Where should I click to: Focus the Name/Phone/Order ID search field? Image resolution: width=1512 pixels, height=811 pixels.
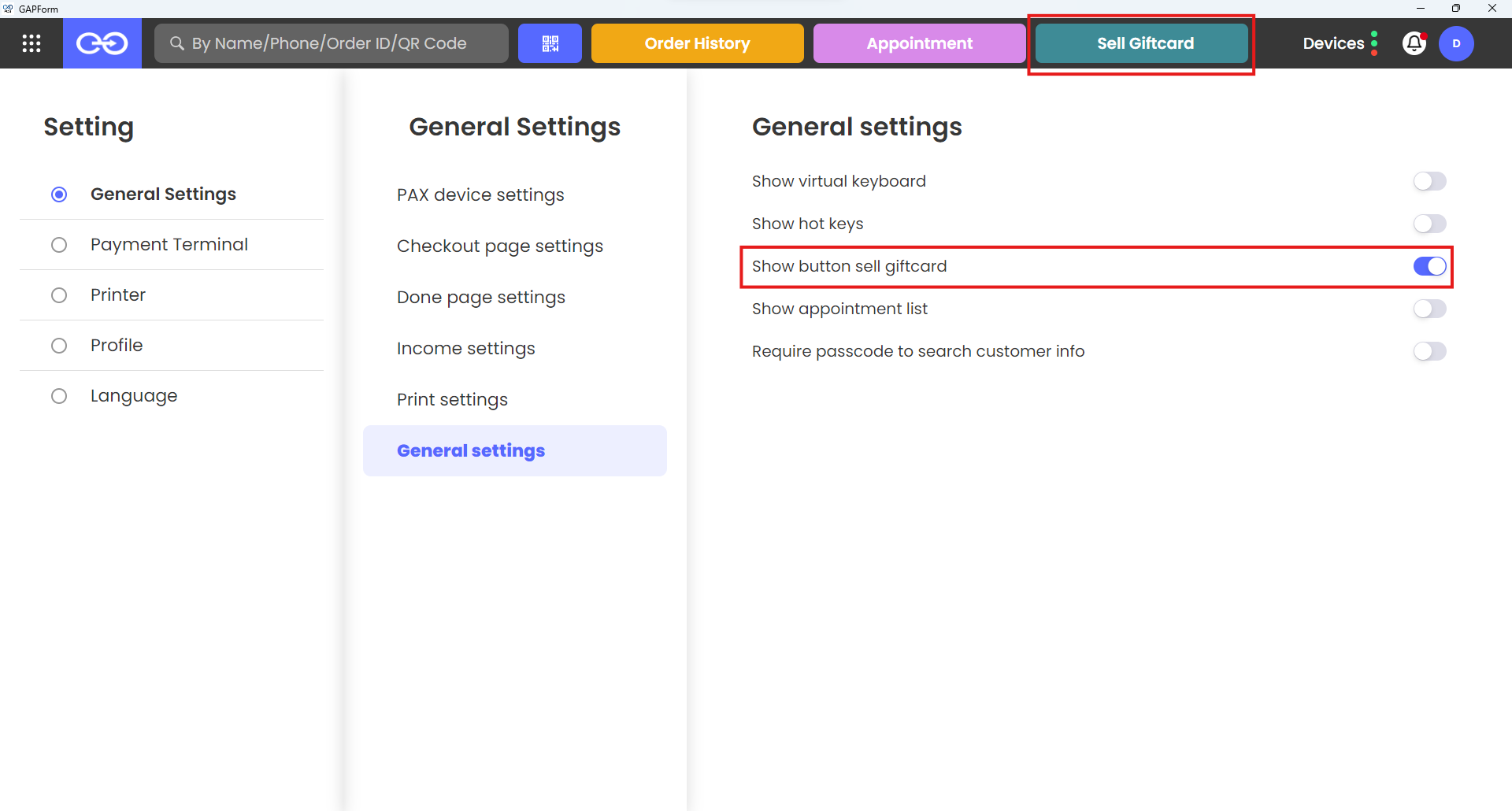[339, 43]
